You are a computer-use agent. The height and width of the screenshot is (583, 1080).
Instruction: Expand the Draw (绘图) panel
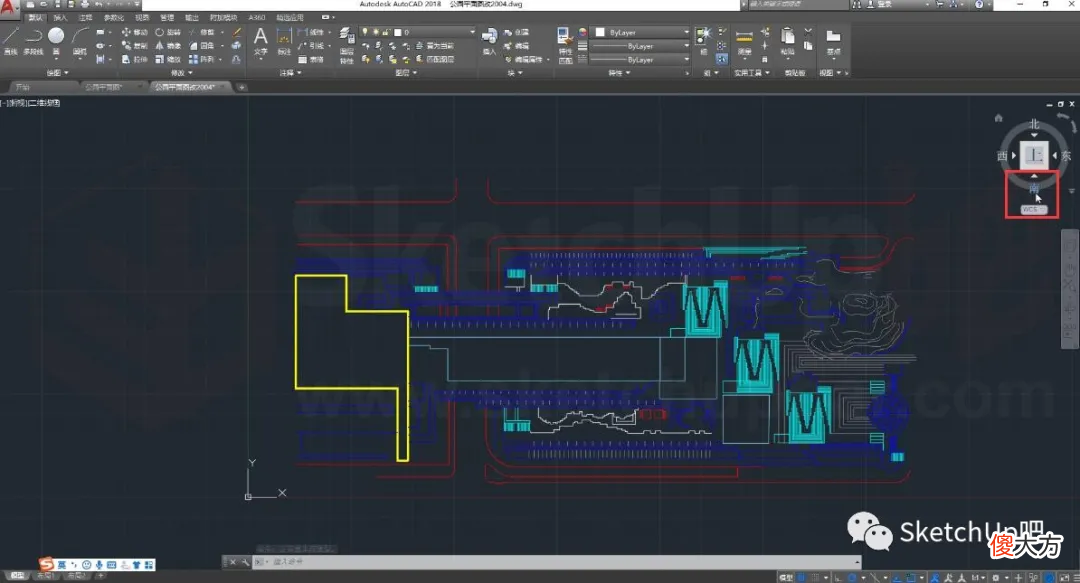(57, 72)
